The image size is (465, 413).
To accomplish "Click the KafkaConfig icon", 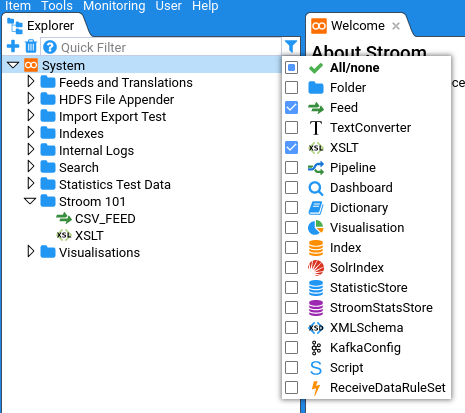I will (316, 348).
